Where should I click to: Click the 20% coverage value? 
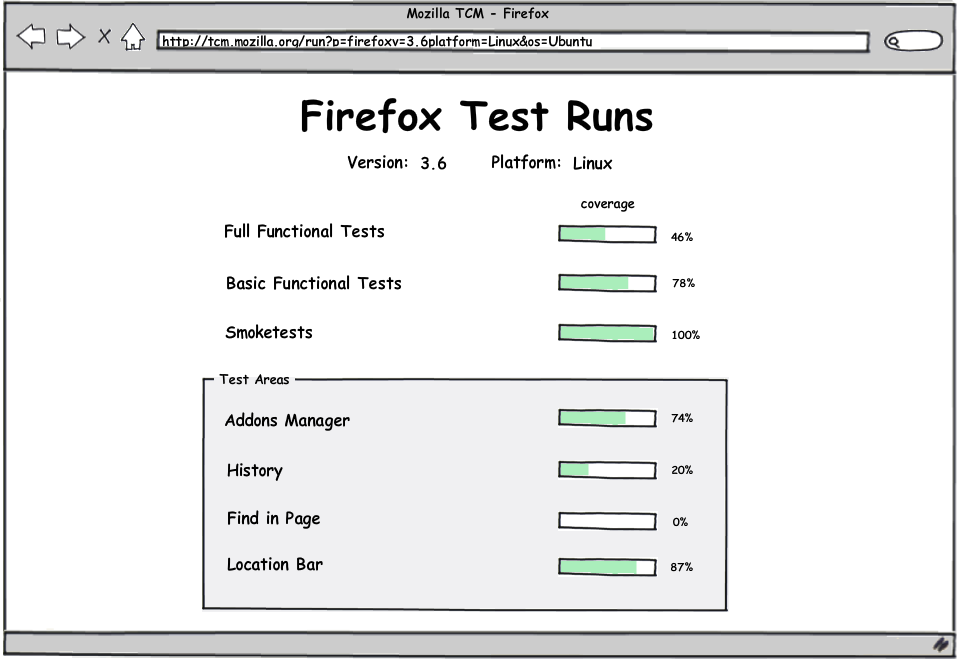682,470
